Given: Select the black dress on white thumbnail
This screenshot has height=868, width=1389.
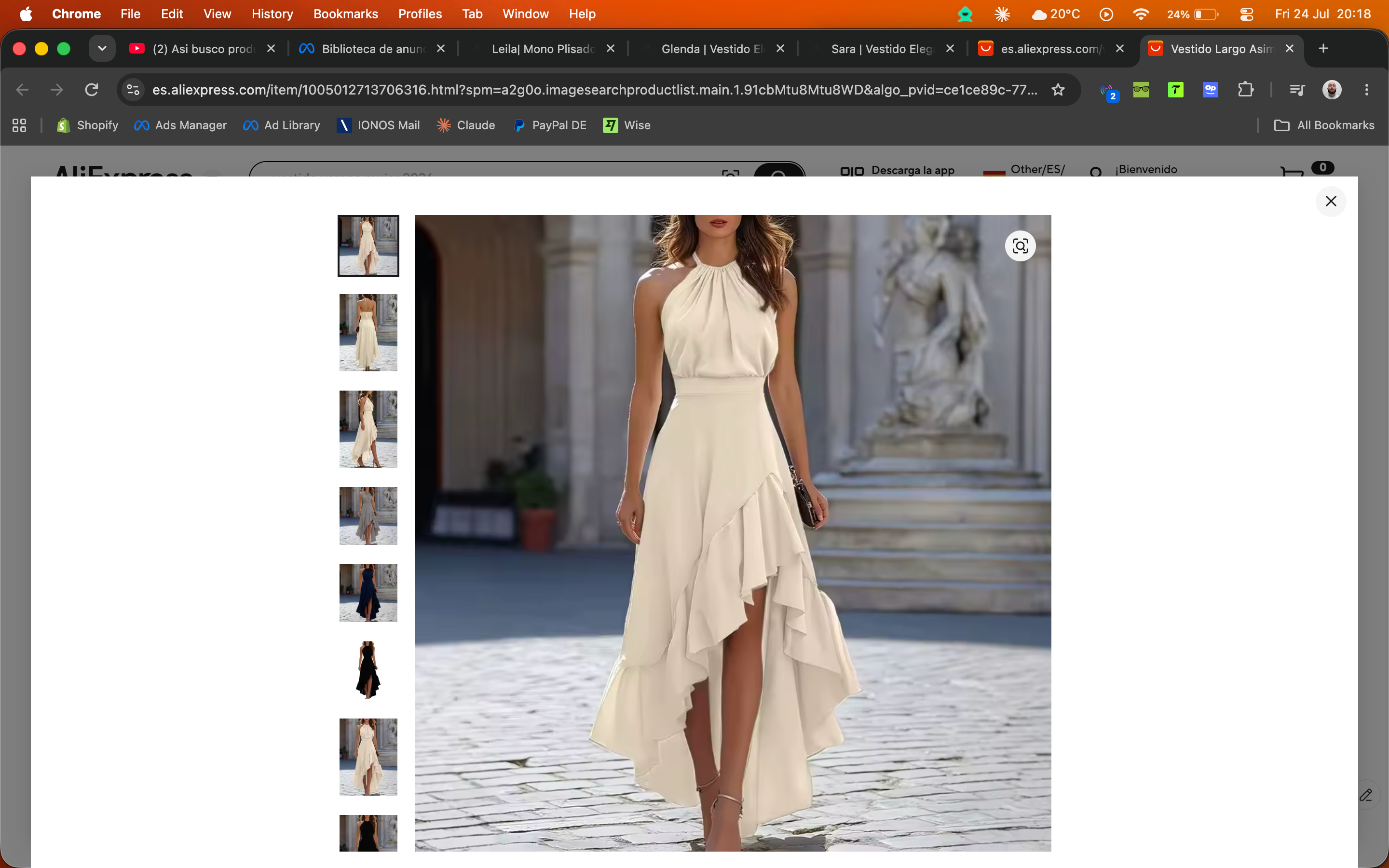Looking at the screenshot, I should pyautogui.click(x=368, y=670).
